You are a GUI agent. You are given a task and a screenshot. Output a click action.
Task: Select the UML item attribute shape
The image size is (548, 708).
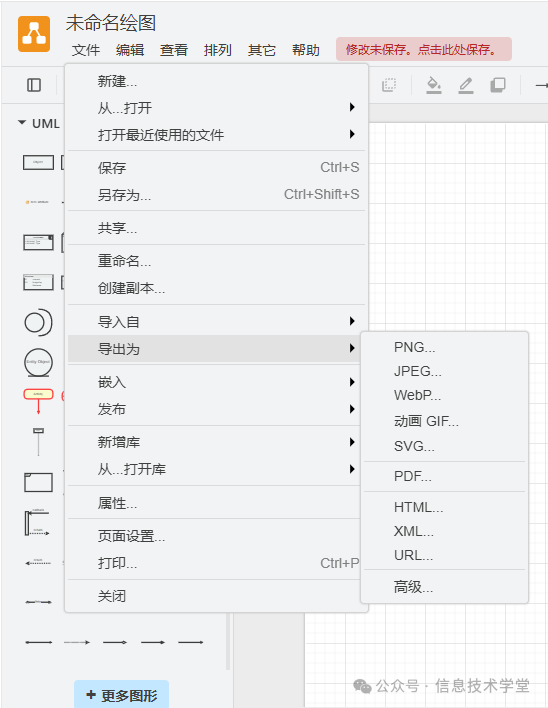(38, 202)
